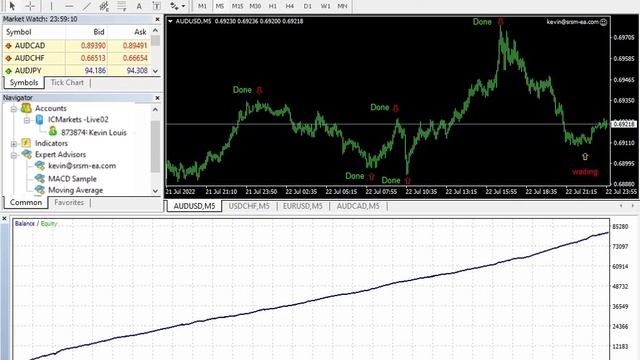Collapse the Accounts tree node

[13, 109]
